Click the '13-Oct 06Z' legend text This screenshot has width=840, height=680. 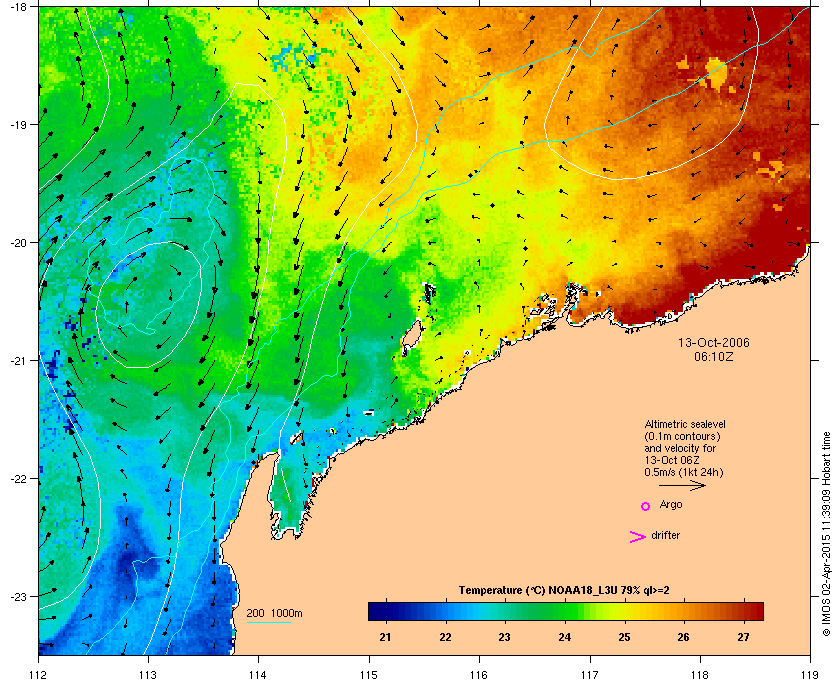point(672,460)
